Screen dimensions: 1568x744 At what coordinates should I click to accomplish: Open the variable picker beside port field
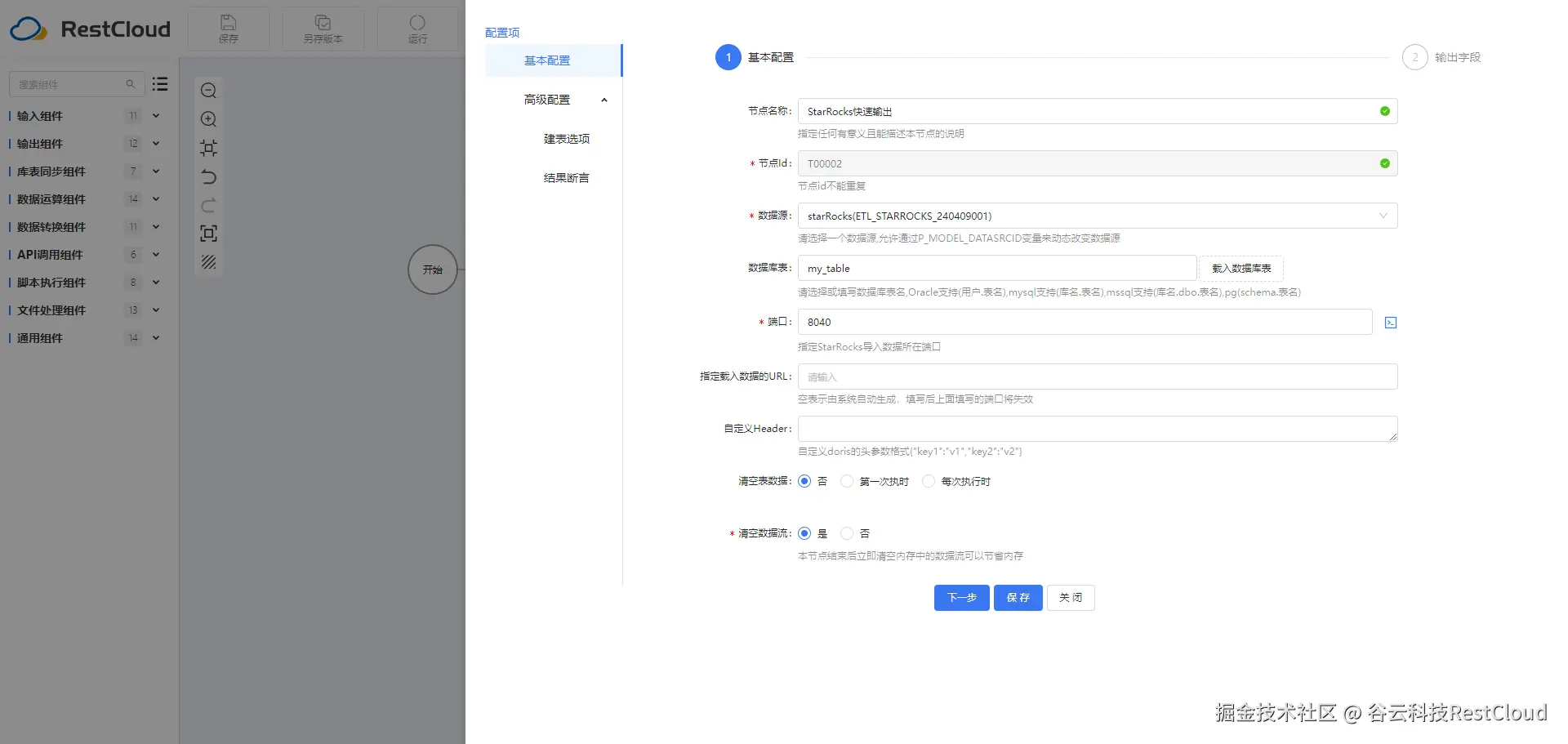(x=1391, y=323)
